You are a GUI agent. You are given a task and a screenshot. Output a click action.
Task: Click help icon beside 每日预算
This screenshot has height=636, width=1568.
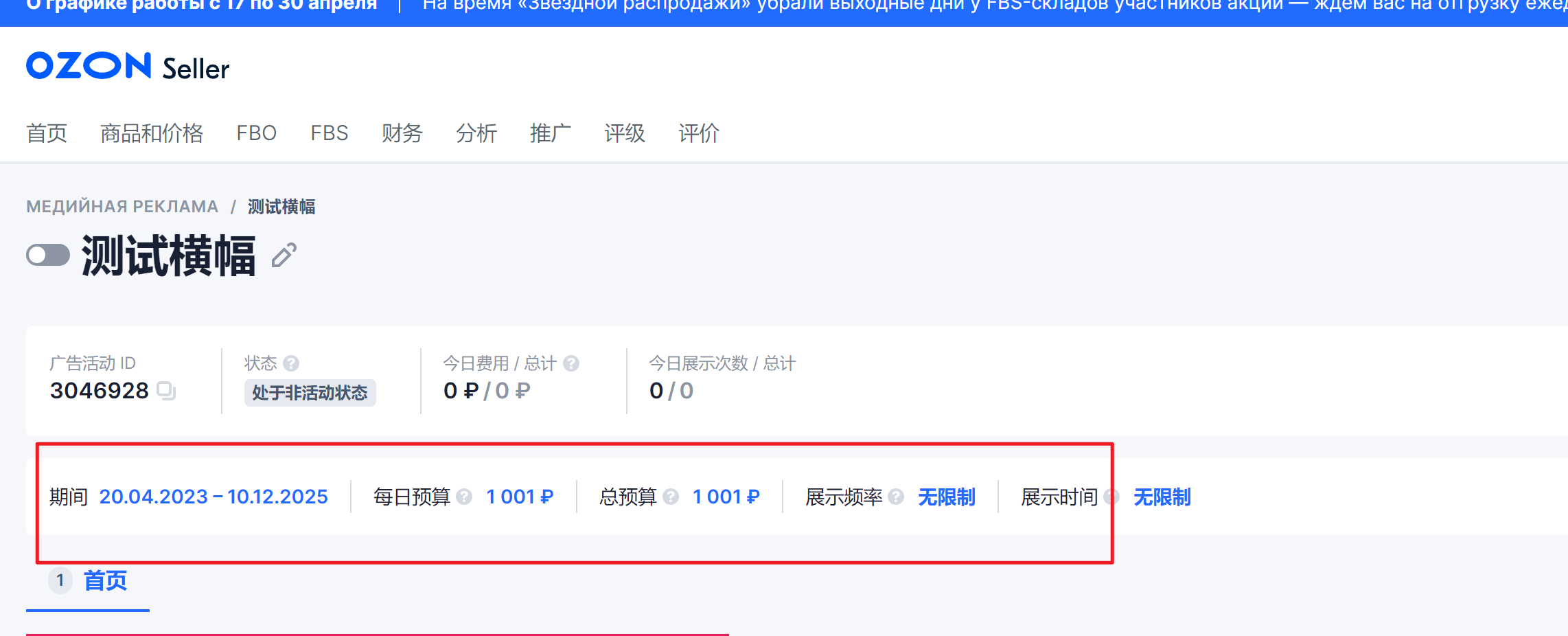coord(465,497)
